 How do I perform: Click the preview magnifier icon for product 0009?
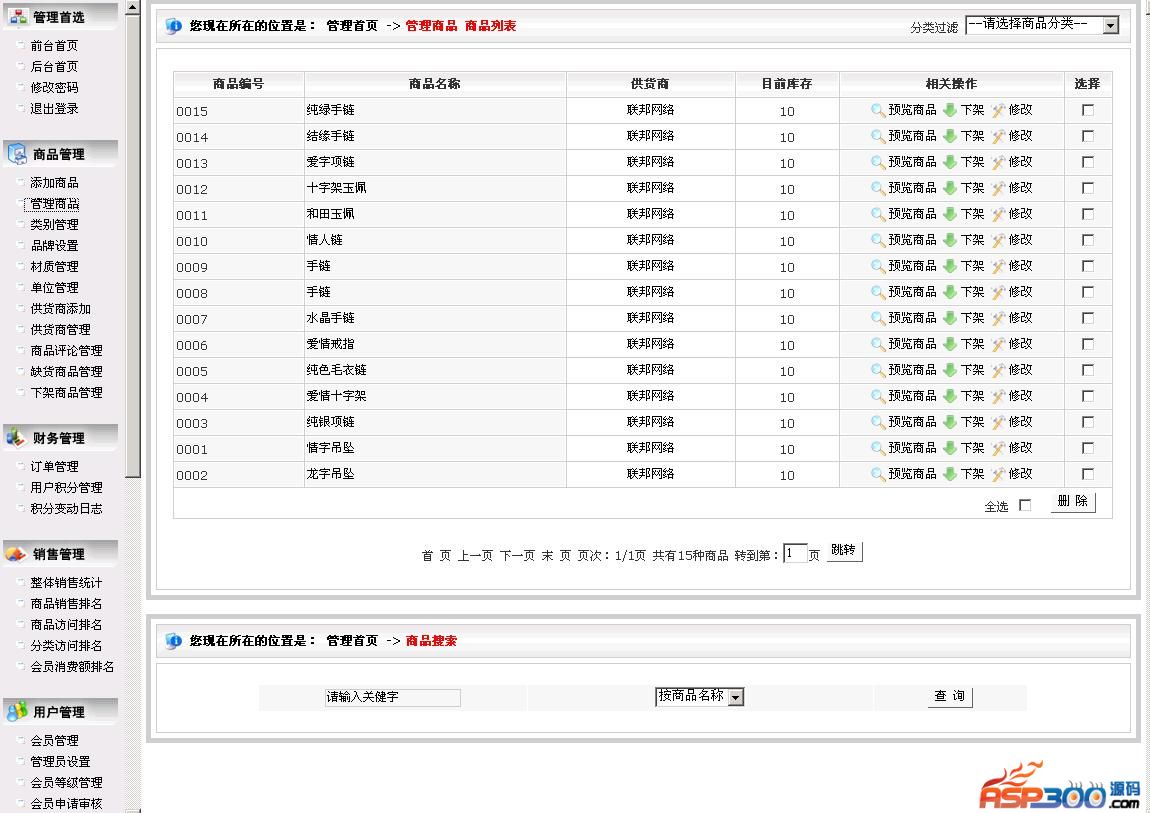tap(878, 265)
